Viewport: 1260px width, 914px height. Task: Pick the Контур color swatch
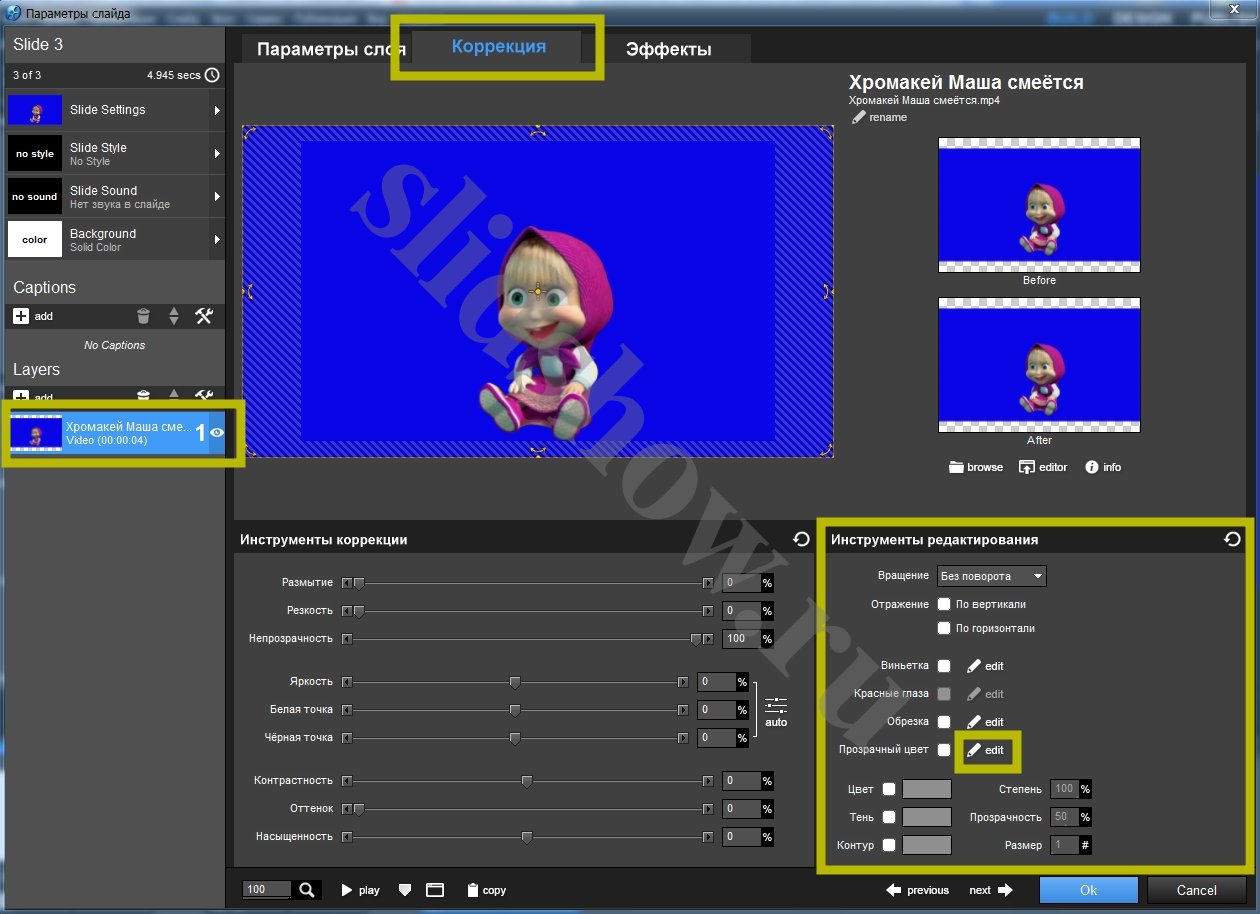(x=927, y=845)
